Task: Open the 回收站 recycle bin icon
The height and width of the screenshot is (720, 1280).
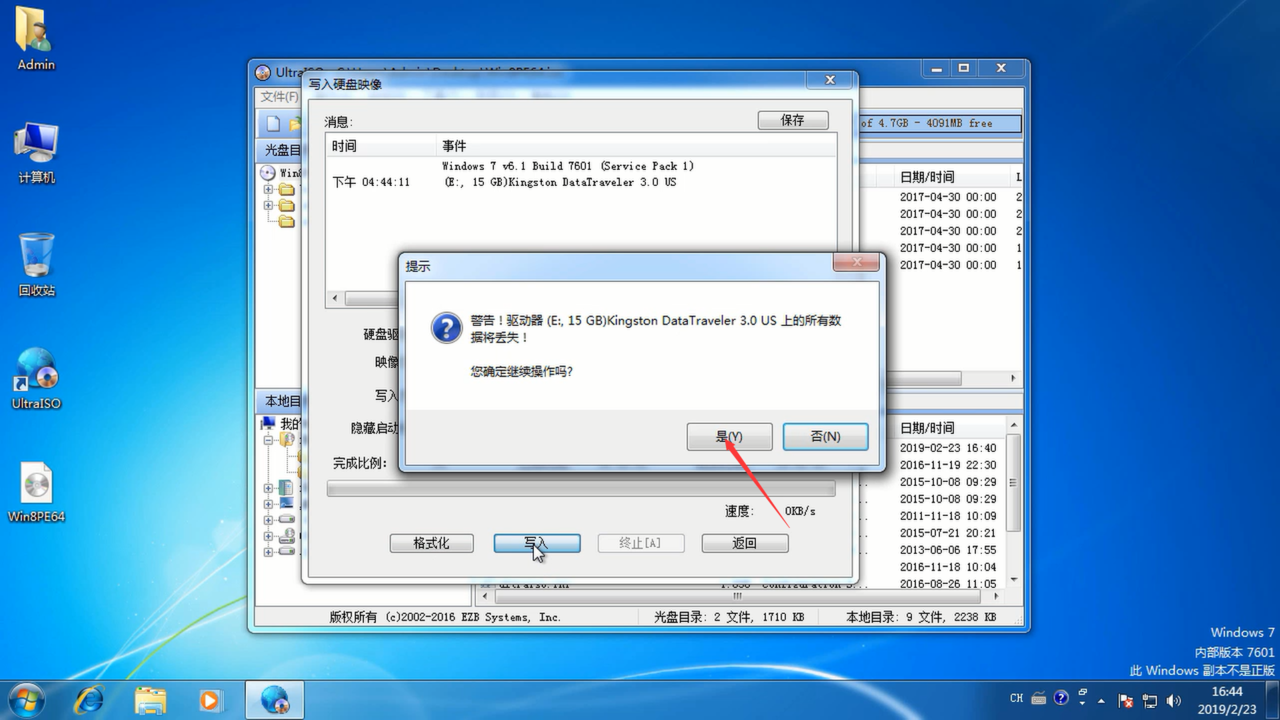Action: [x=36, y=265]
